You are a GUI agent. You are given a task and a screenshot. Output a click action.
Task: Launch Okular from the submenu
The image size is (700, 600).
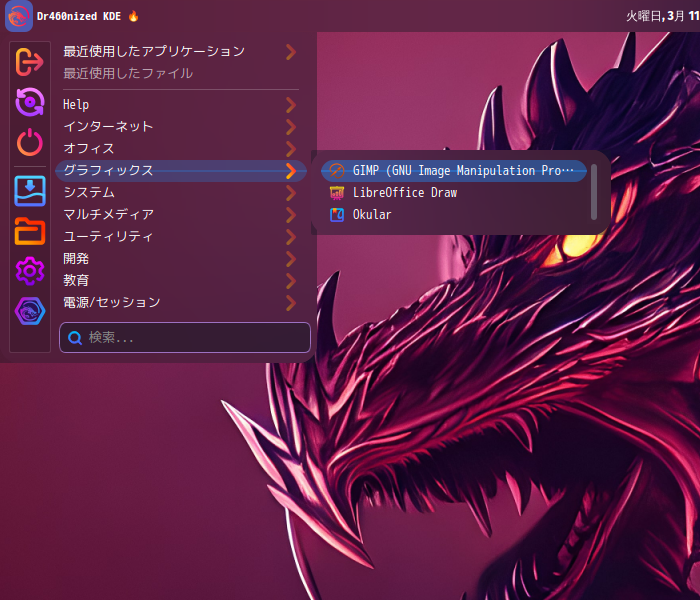click(x=454, y=215)
